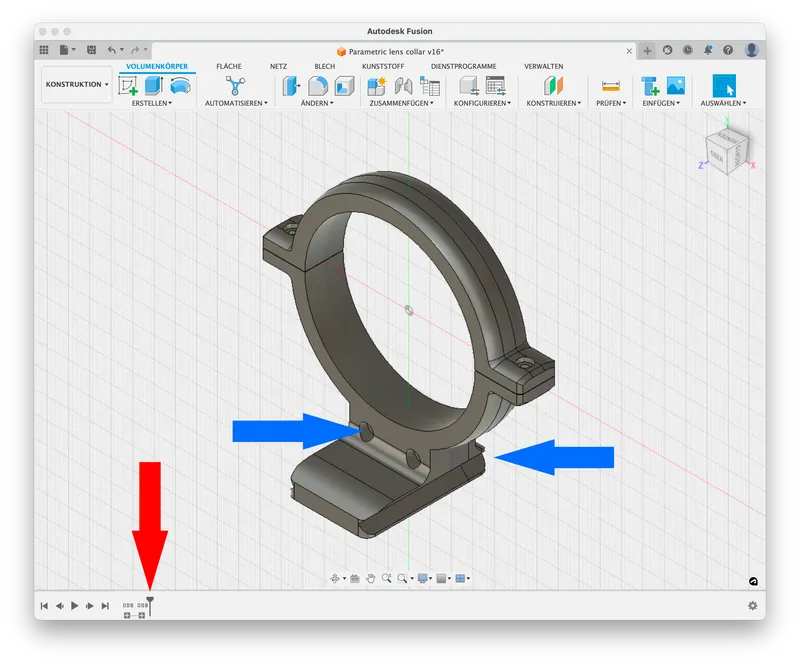The width and height of the screenshot is (800, 665).
Task: Click the timeline marker handle
Action: pos(150,599)
